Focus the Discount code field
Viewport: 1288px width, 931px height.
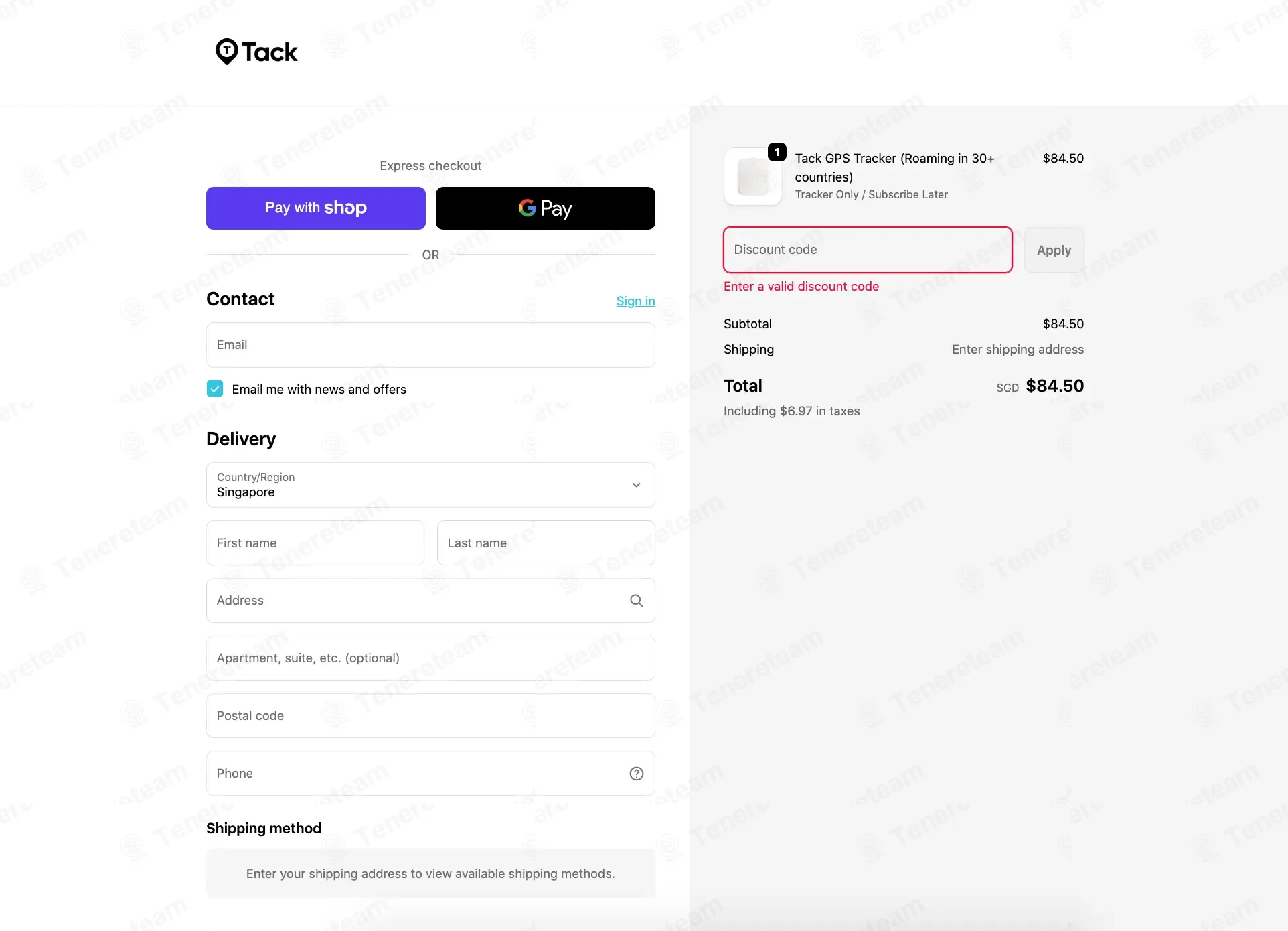(x=867, y=250)
